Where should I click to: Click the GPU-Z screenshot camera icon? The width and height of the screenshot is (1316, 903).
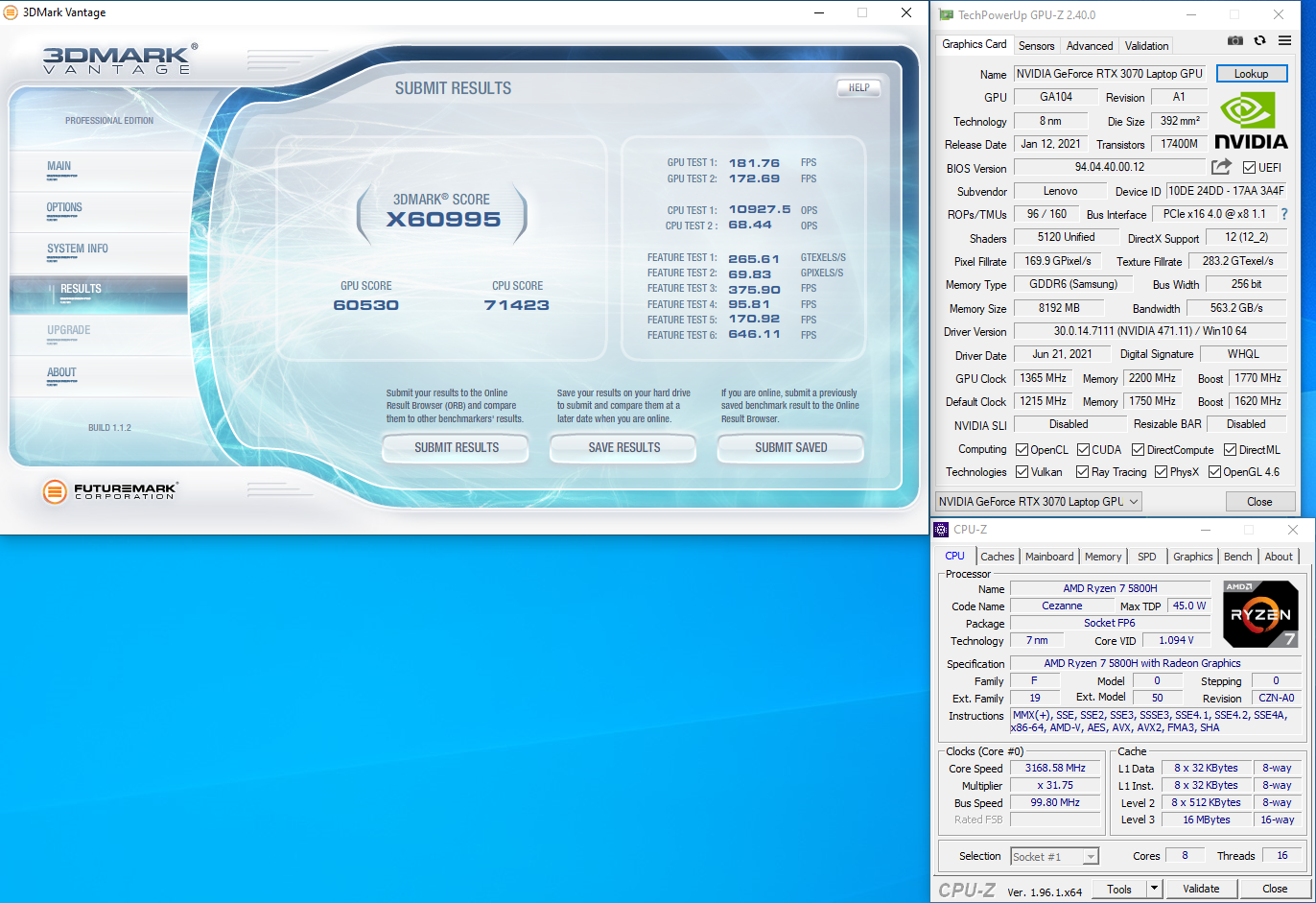[1235, 40]
